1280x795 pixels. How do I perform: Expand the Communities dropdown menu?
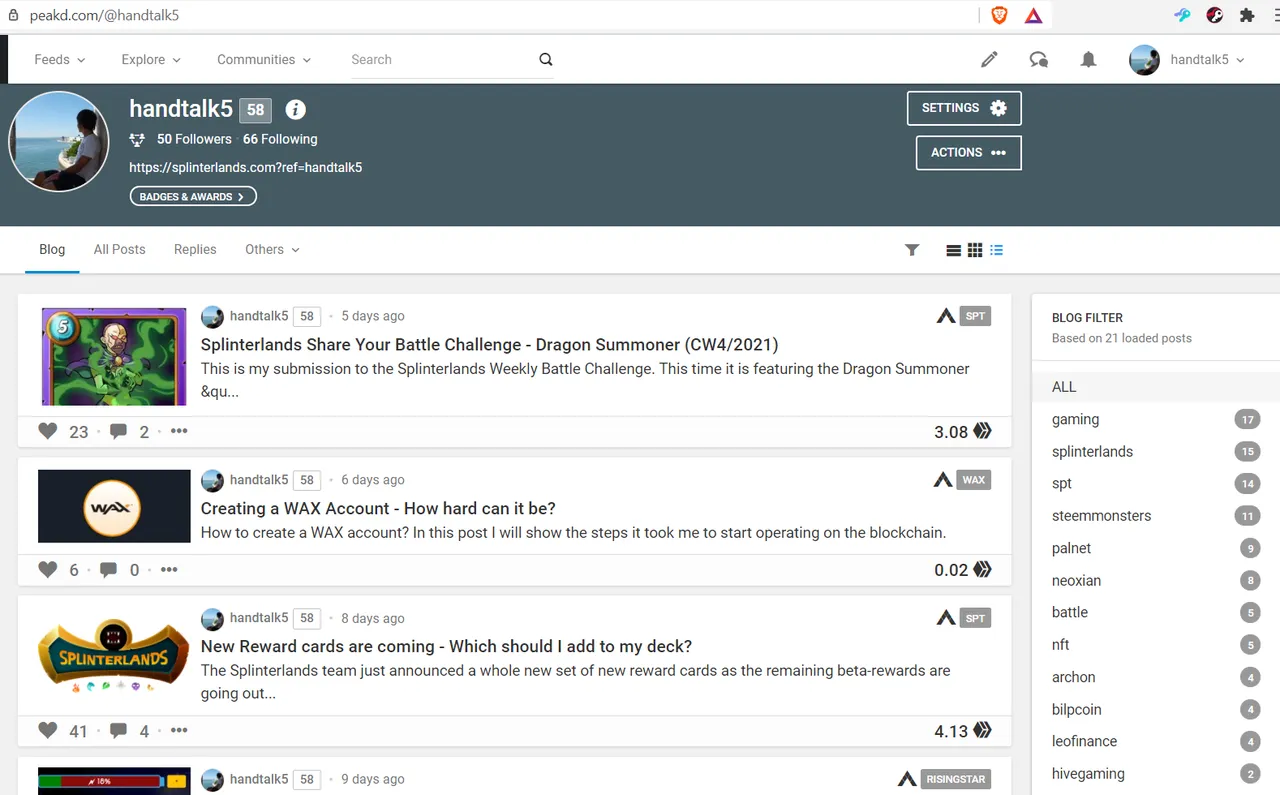tap(264, 60)
